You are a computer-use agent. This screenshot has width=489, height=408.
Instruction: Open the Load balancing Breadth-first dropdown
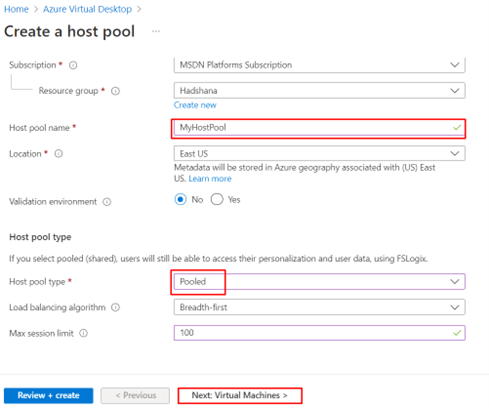pyautogui.click(x=319, y=307)
